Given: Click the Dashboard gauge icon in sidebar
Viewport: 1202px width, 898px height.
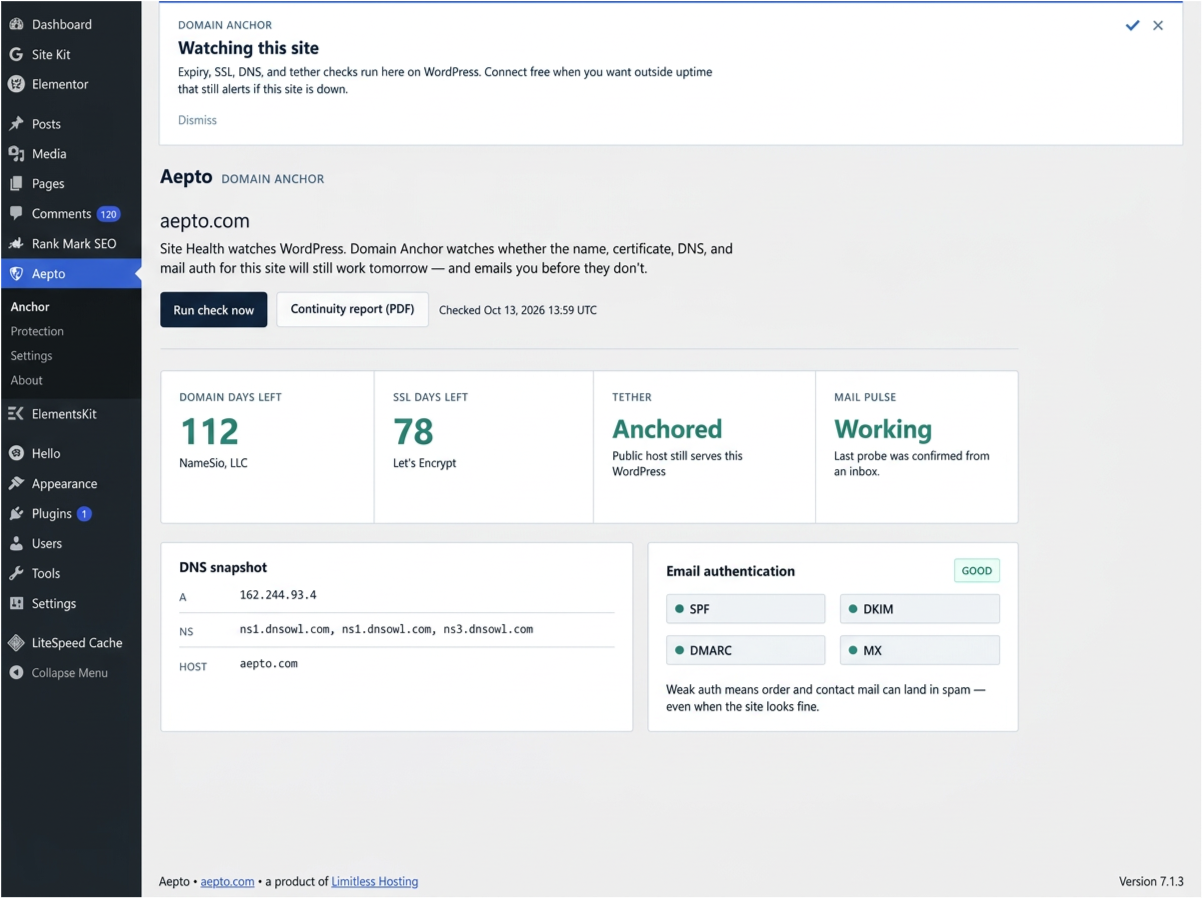Looking at the screenshot, I should click(16, 24).
